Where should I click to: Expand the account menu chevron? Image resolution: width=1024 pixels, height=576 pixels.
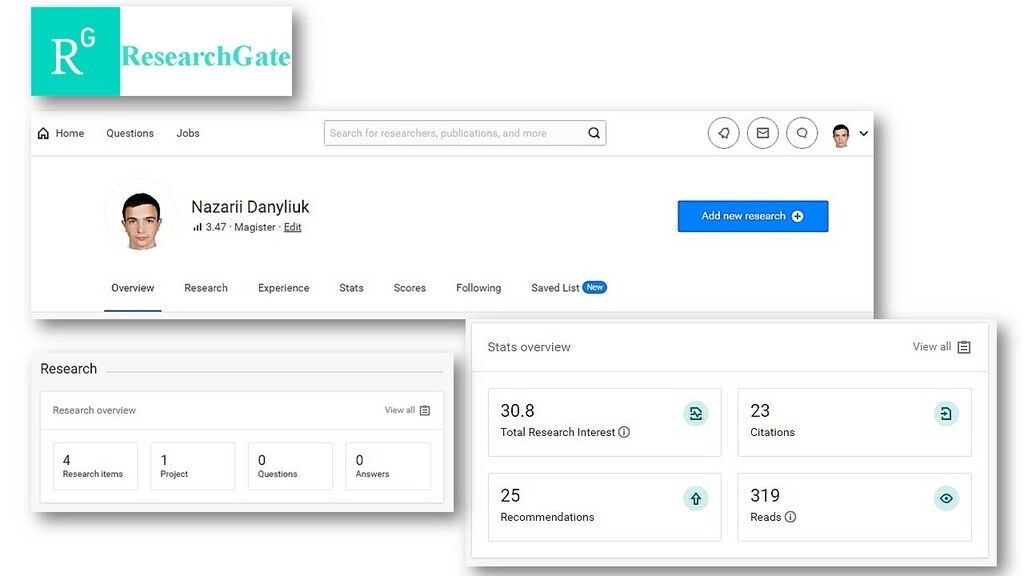863,133
